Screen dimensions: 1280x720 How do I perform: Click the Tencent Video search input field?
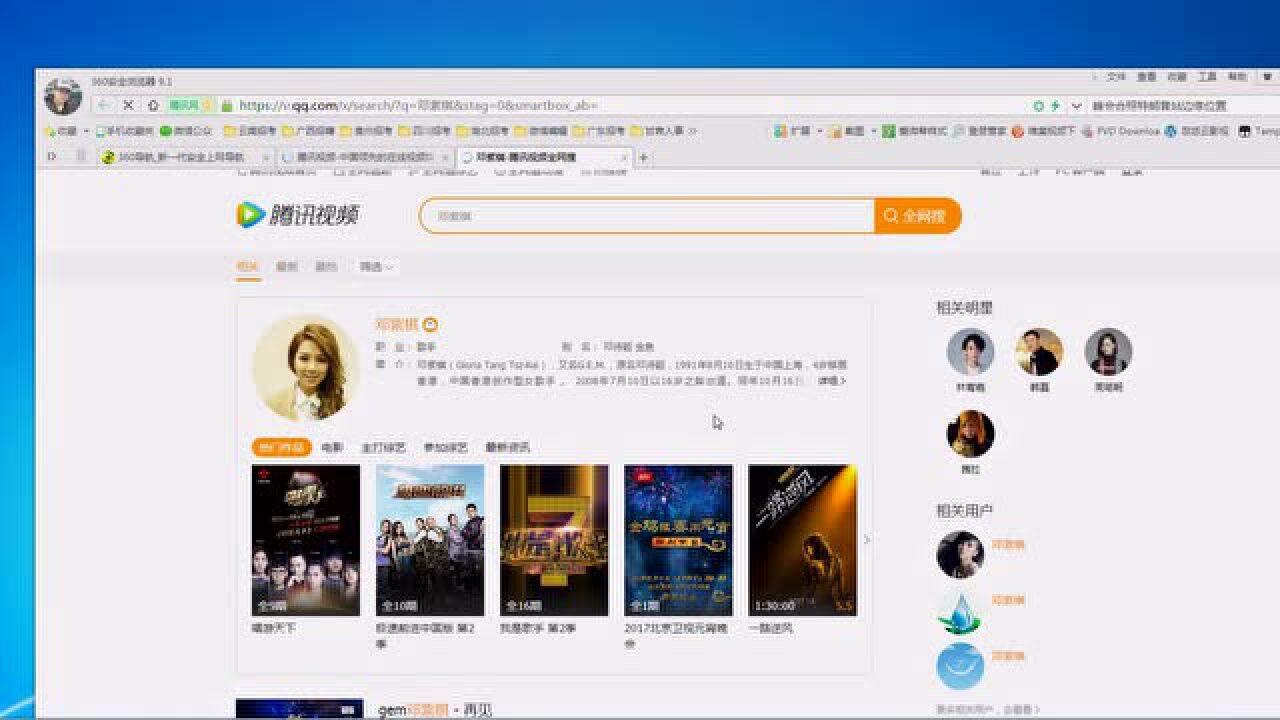tap(646, 216)
